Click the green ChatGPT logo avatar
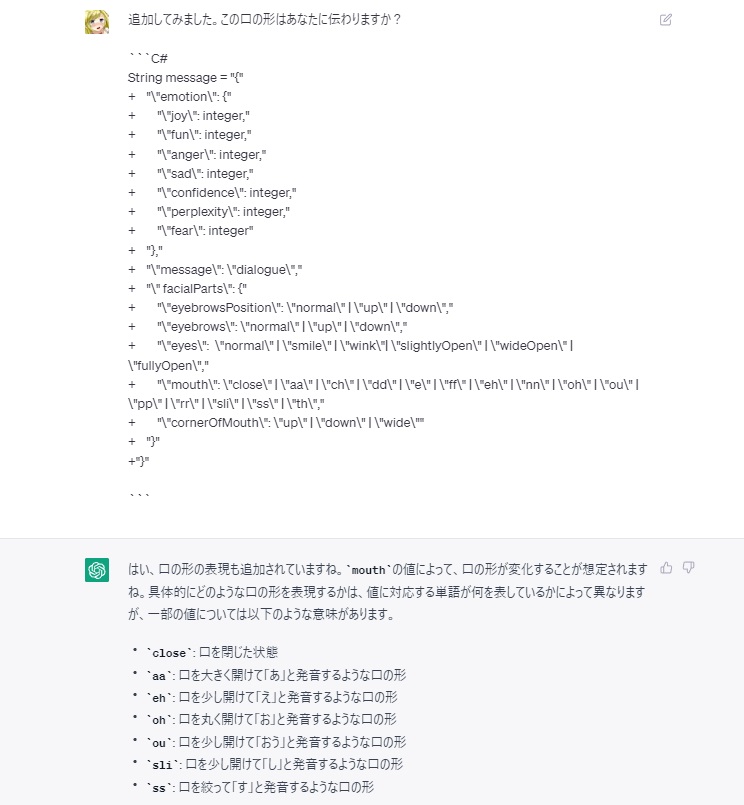Viewport: 744px width, 805px height. point(97,570)
